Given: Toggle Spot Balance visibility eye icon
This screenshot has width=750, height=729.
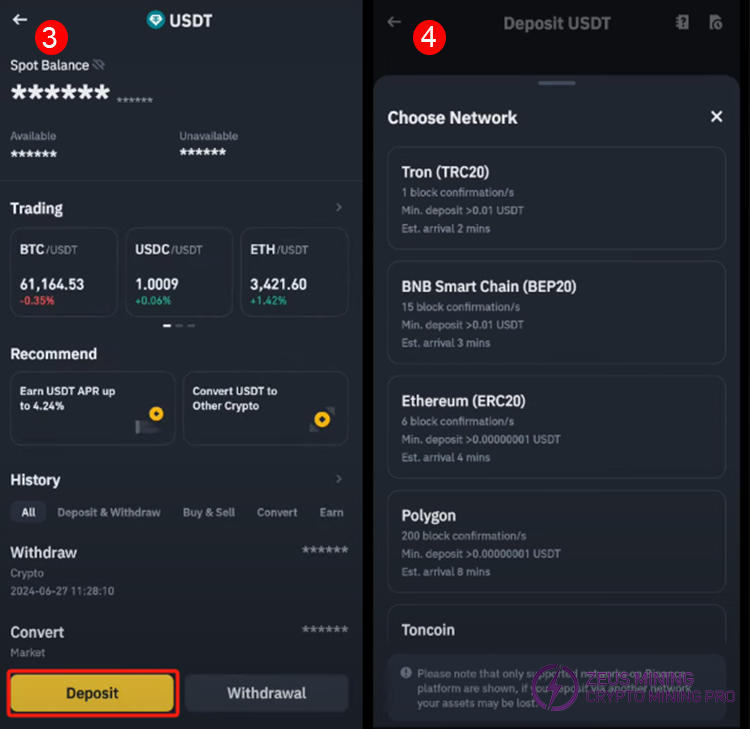Looking at the screenshot, I should pyautogui.click(x=99, y=65).
